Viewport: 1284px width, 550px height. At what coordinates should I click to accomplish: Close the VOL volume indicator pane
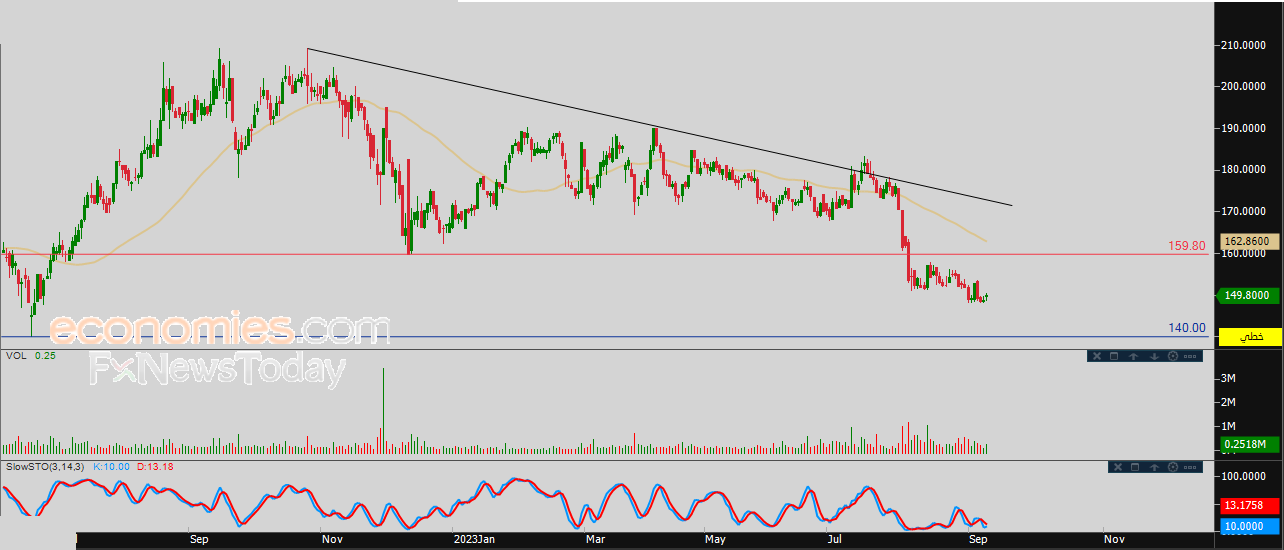click(x=1096, y=356)
